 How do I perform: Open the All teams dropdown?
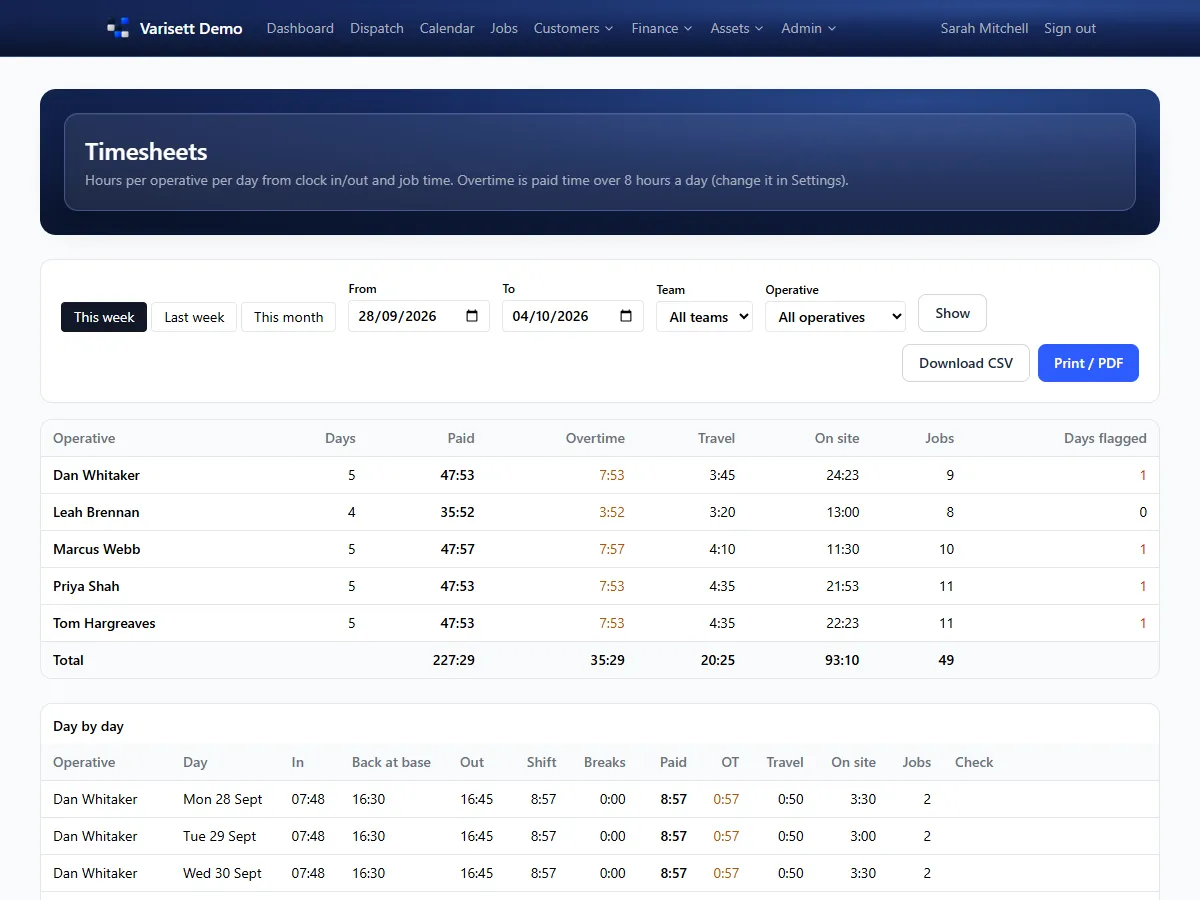[704, 317]
